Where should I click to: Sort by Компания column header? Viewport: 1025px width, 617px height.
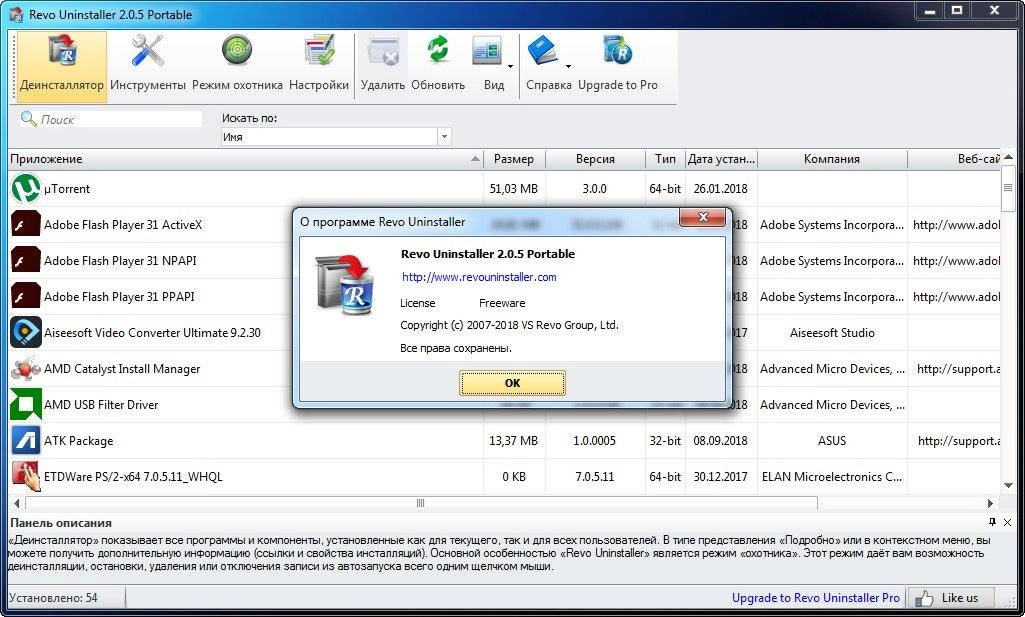(x=832, y=159)
